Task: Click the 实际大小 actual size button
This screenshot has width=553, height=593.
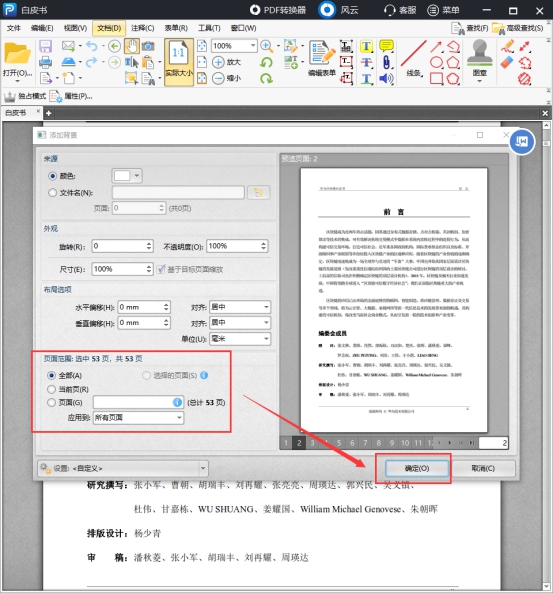Action: 179,62
